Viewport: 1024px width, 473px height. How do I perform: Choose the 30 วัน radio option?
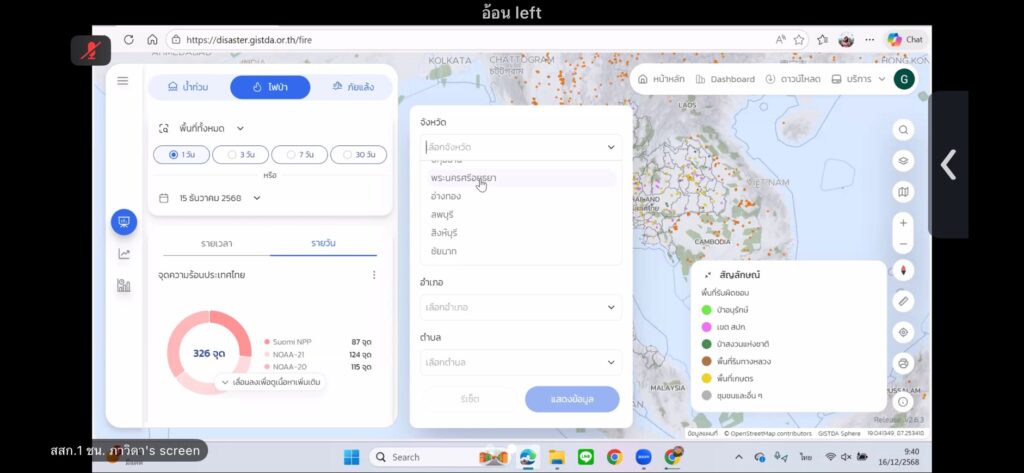coord(358,155)
